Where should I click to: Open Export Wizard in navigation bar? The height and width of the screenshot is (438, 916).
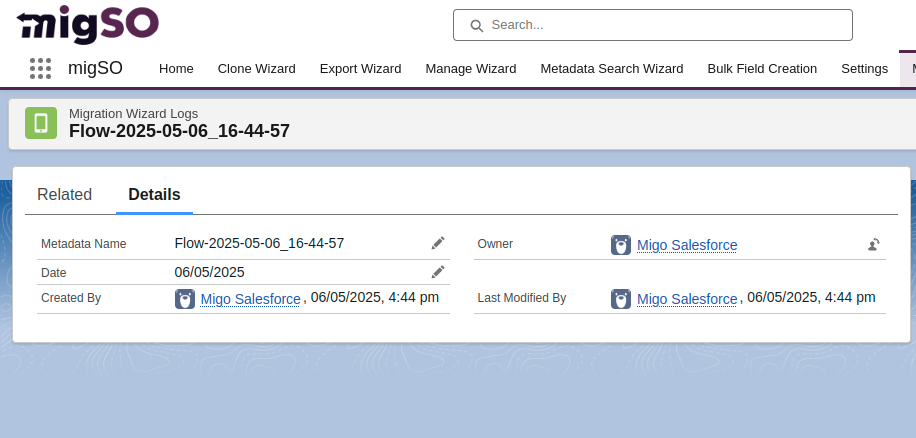360,69
